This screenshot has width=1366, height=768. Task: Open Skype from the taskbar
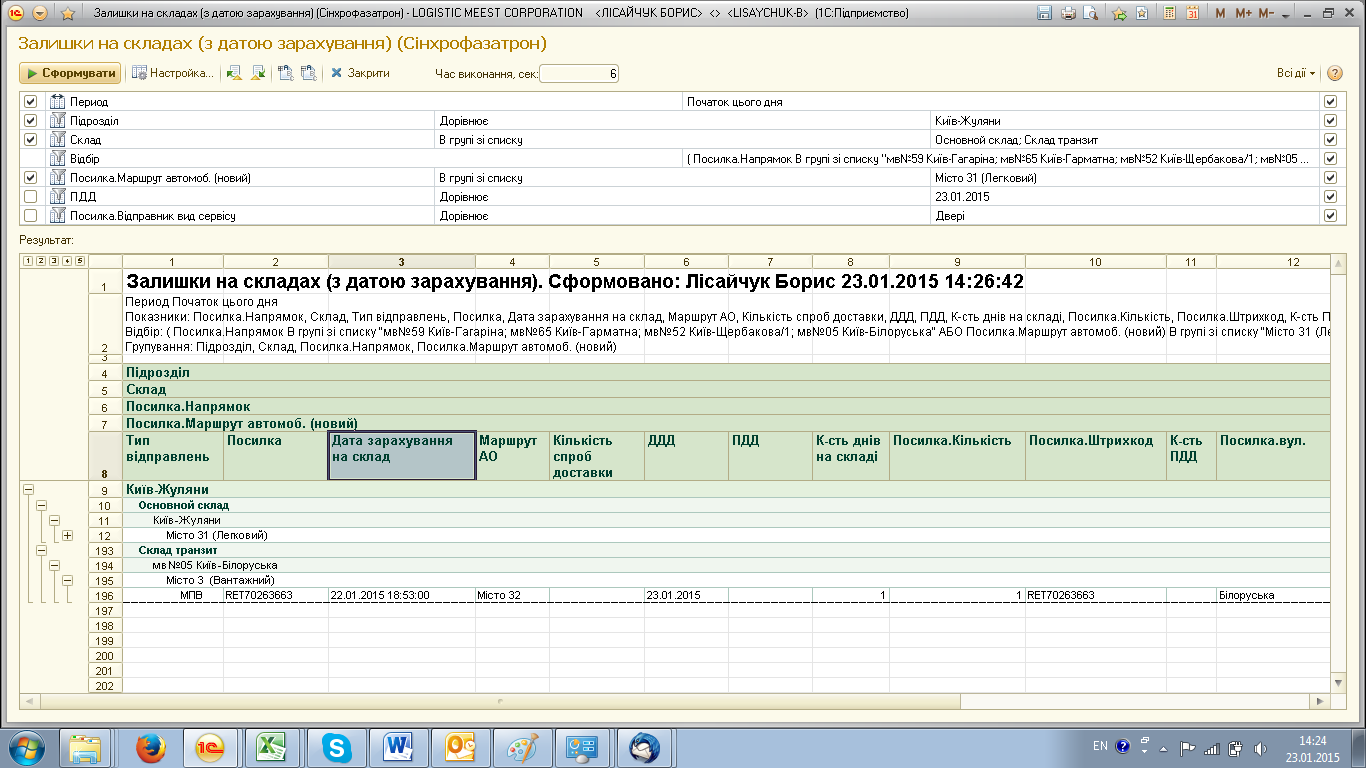click(337, 747)
